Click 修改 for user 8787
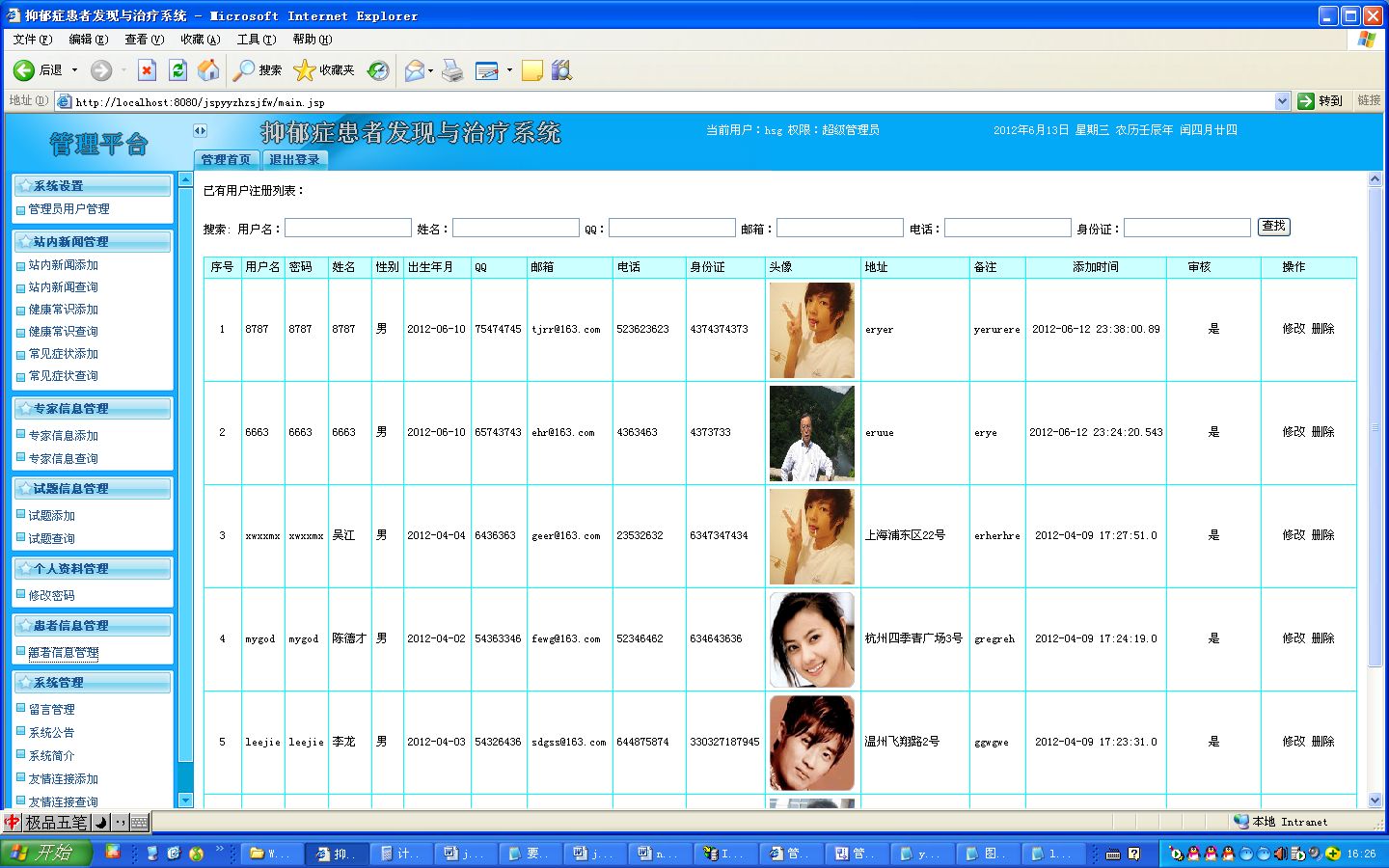 pyautogui.click(x=1294, y=329)
